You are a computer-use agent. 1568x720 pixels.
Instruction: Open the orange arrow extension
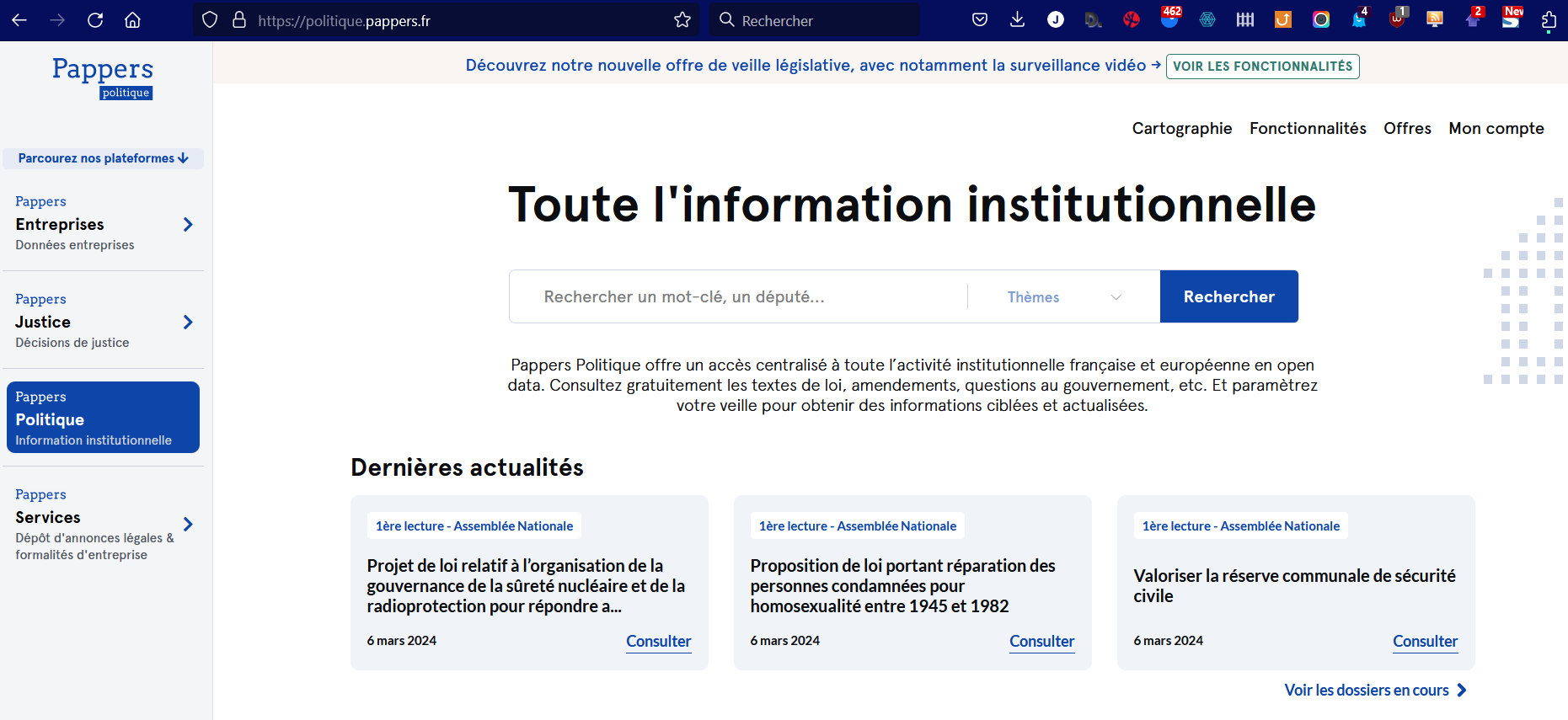click(1283, 20)
